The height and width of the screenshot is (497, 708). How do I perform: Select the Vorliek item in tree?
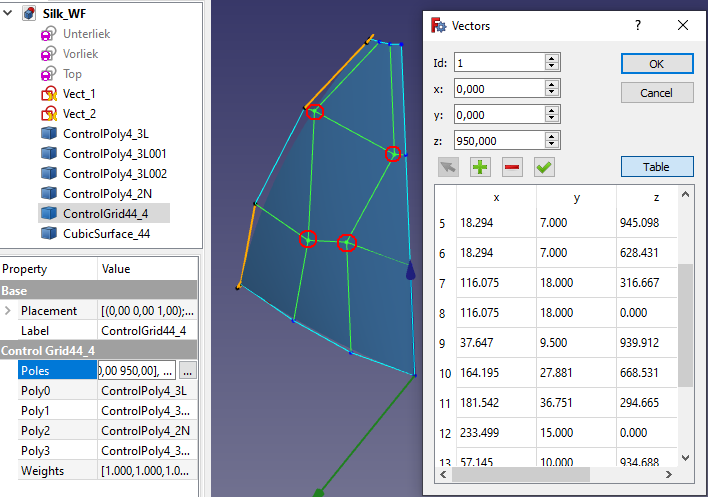85,54
